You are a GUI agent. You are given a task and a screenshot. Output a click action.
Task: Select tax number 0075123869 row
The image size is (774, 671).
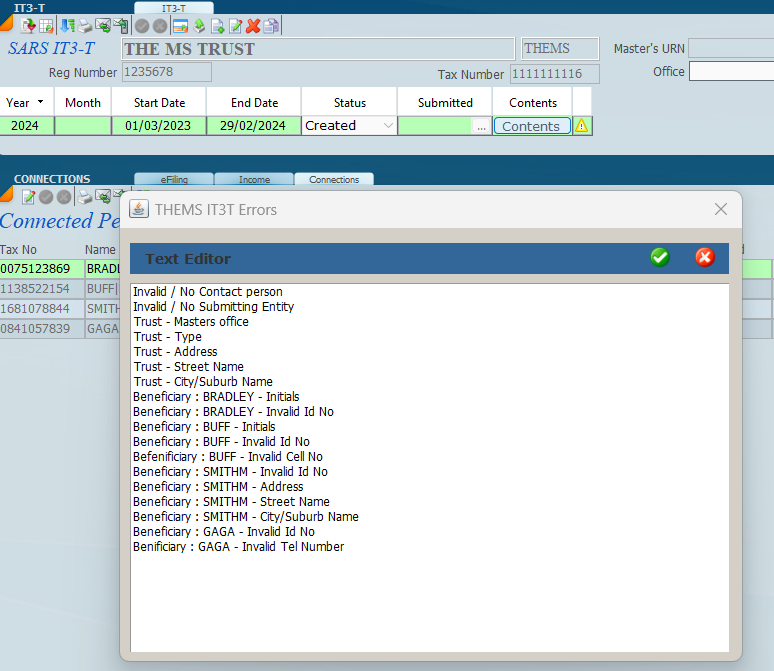click(36, 269)
